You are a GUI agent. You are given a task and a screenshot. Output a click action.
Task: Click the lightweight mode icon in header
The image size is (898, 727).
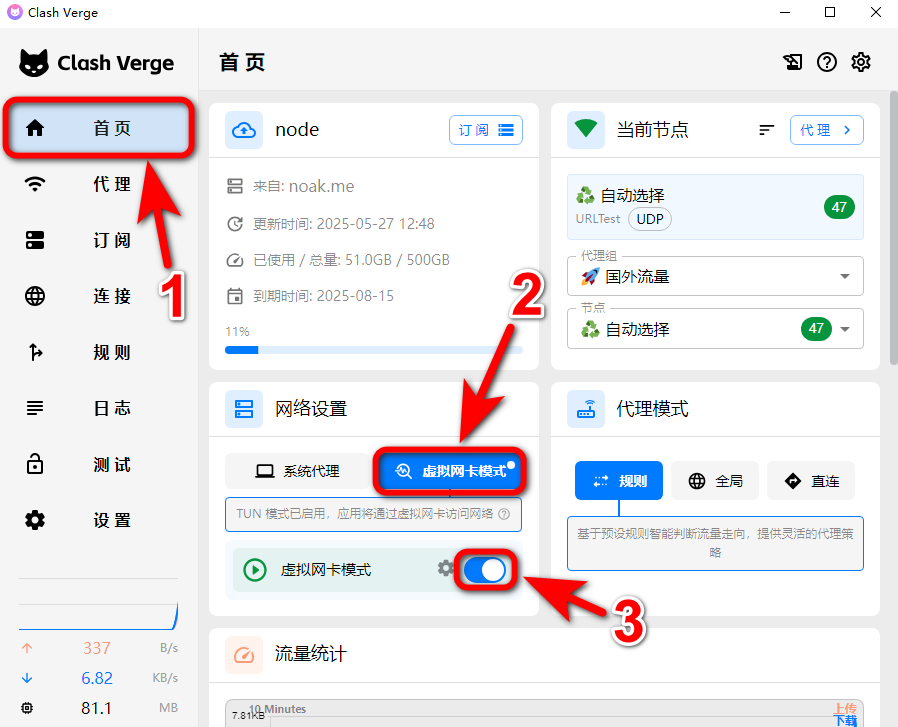[x=792, y=62]
